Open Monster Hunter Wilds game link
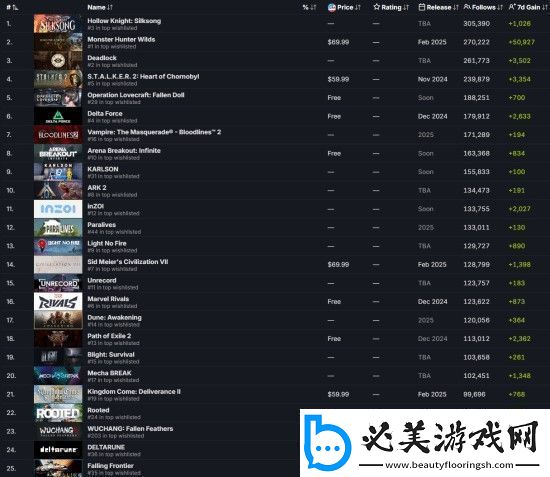The image size is (550, 477). 121,39
